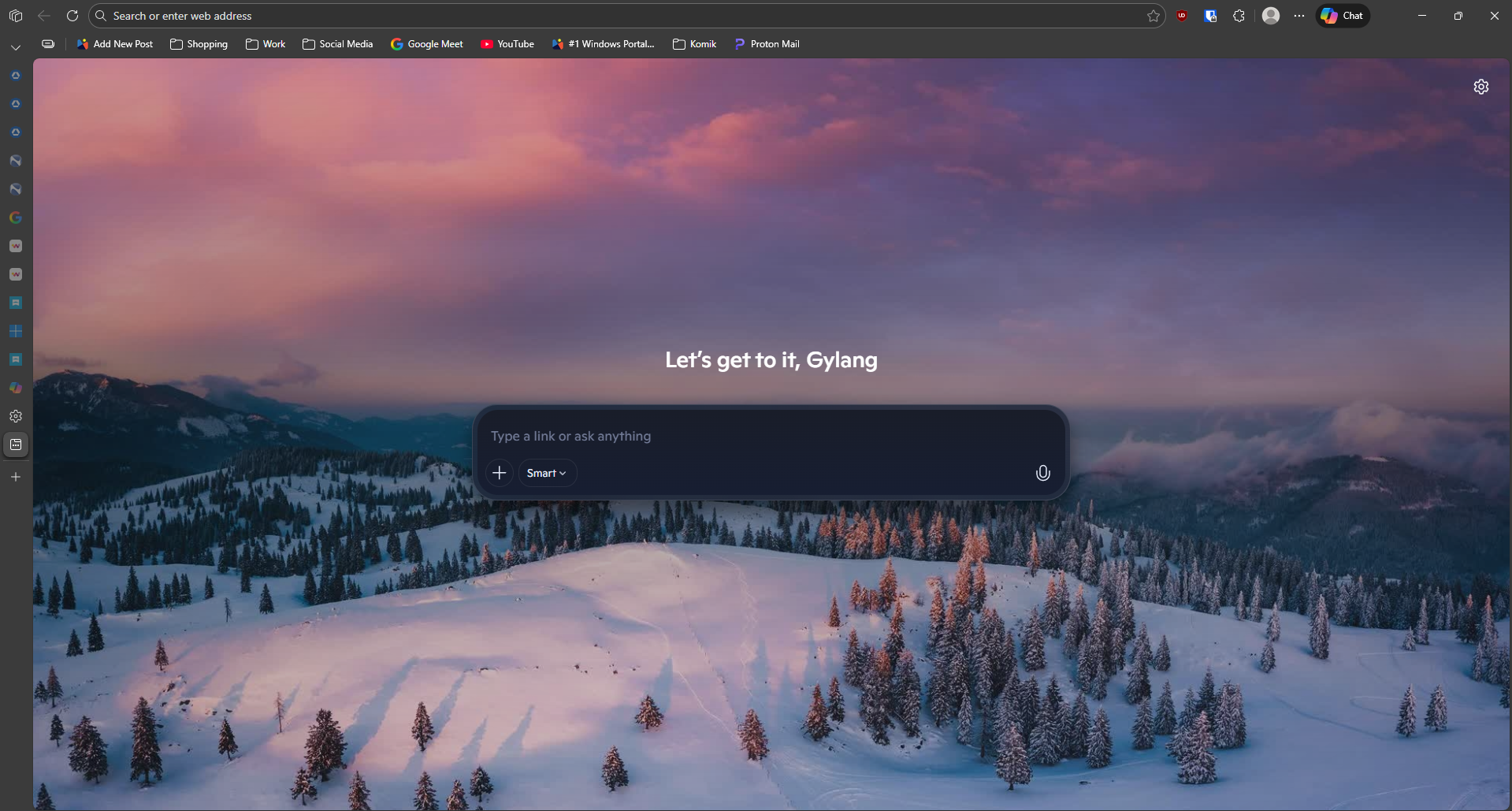Open a new tab in vertical sidebar
Image resolution: width=1512 pixels, height=811 pixels.
16,477
